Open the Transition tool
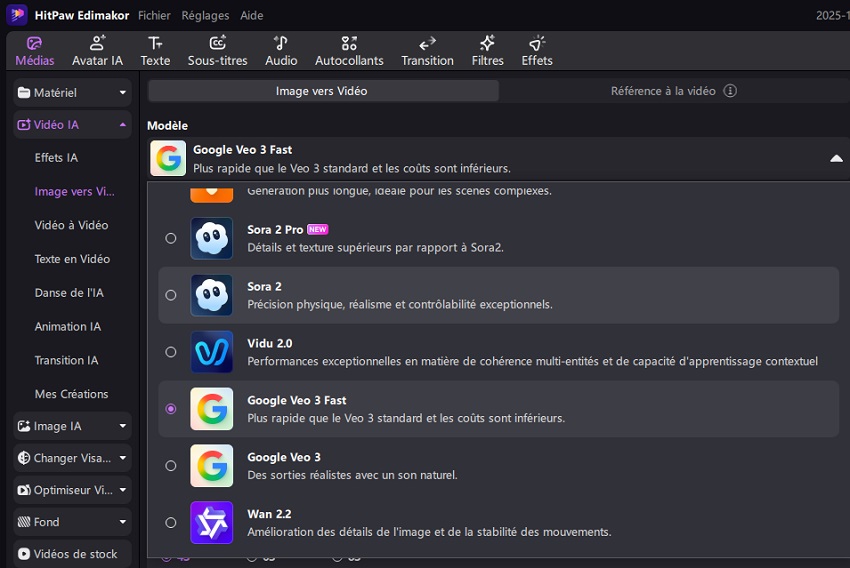 click(427, 51)
